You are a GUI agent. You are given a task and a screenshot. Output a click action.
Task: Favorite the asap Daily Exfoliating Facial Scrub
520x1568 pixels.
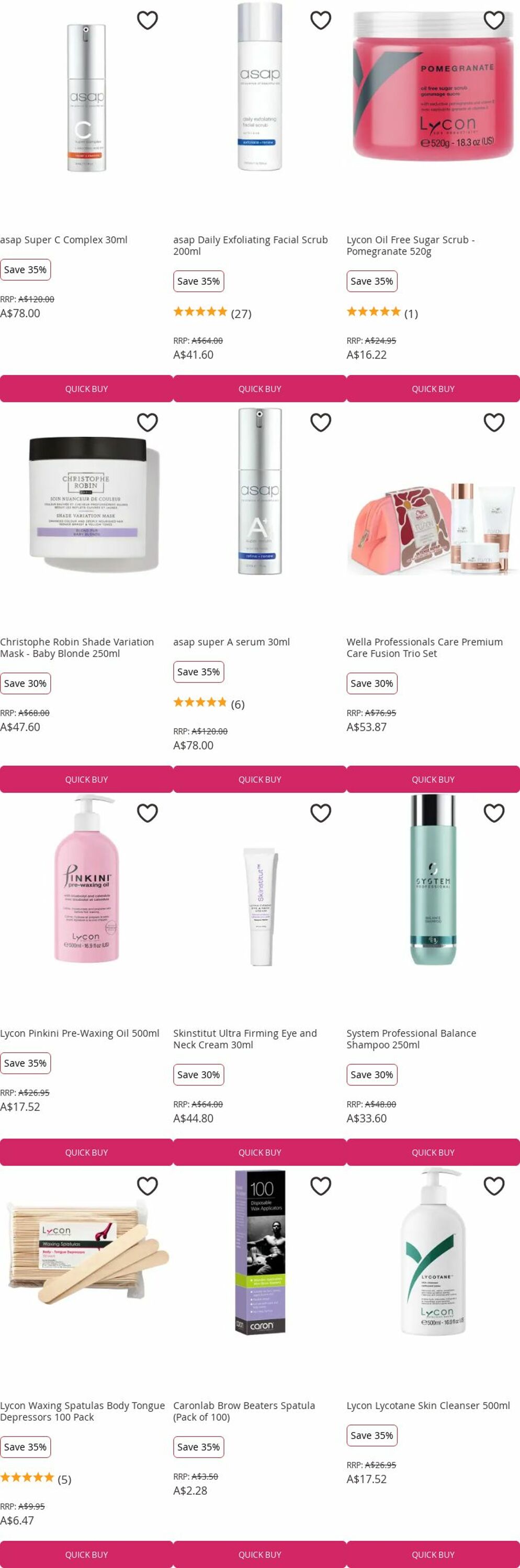(321, 20)
